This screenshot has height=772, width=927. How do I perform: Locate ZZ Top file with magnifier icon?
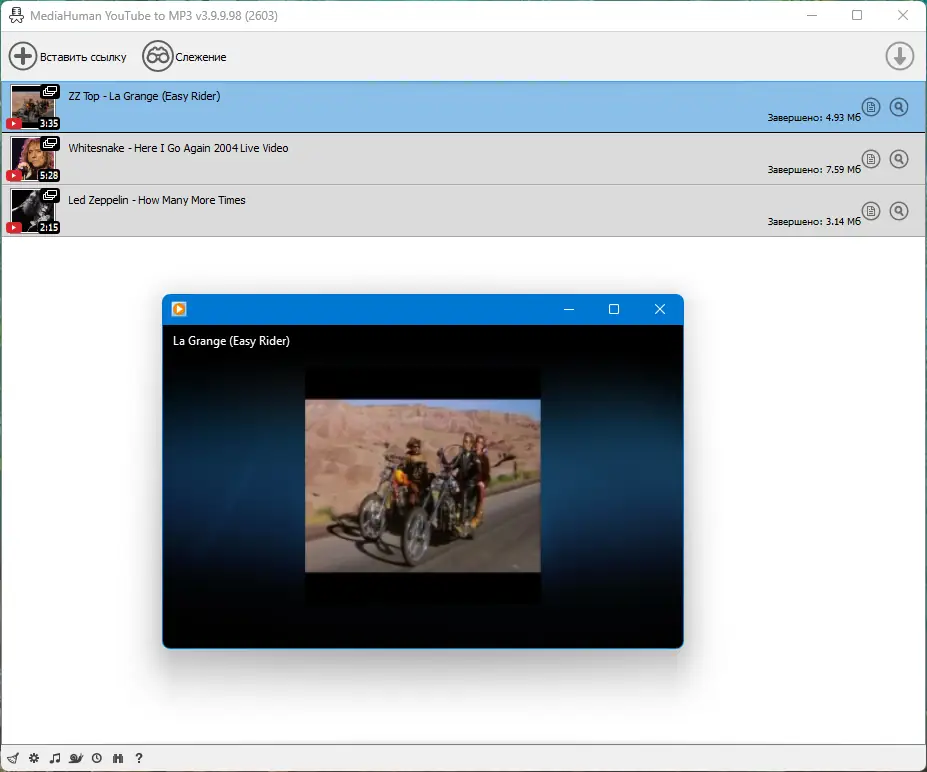coord(899,108)
